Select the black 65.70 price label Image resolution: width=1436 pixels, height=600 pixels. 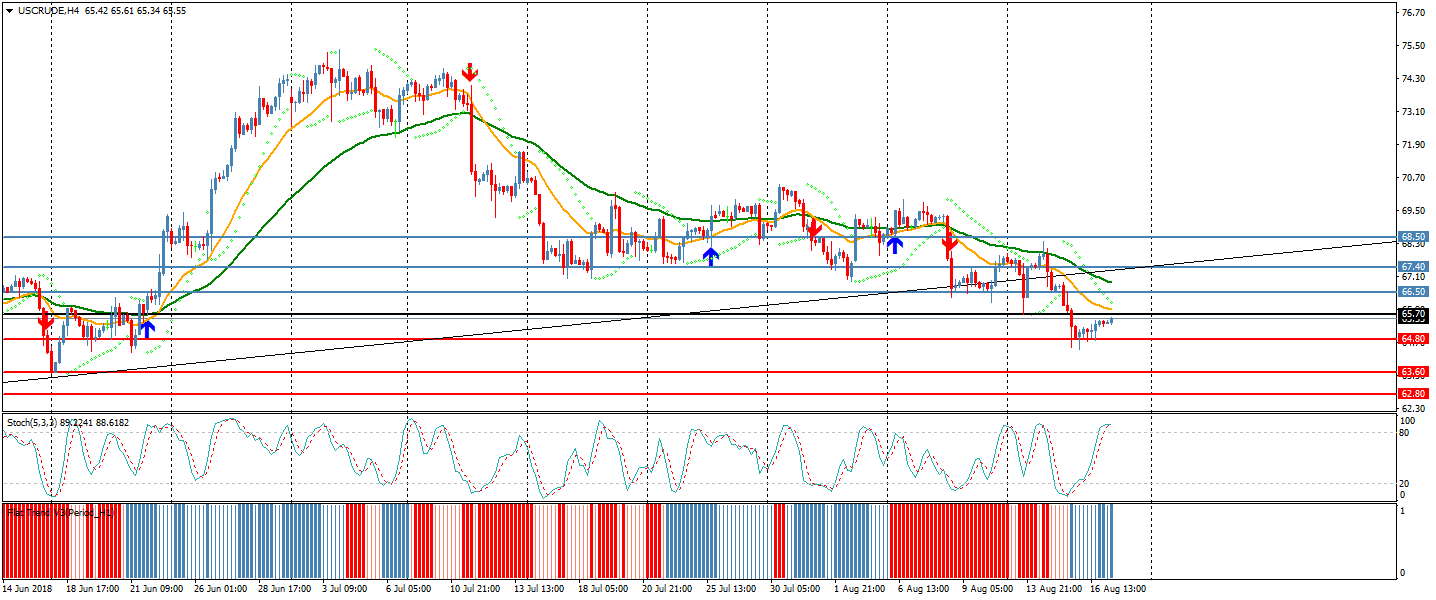click(x=1412, y=315)
